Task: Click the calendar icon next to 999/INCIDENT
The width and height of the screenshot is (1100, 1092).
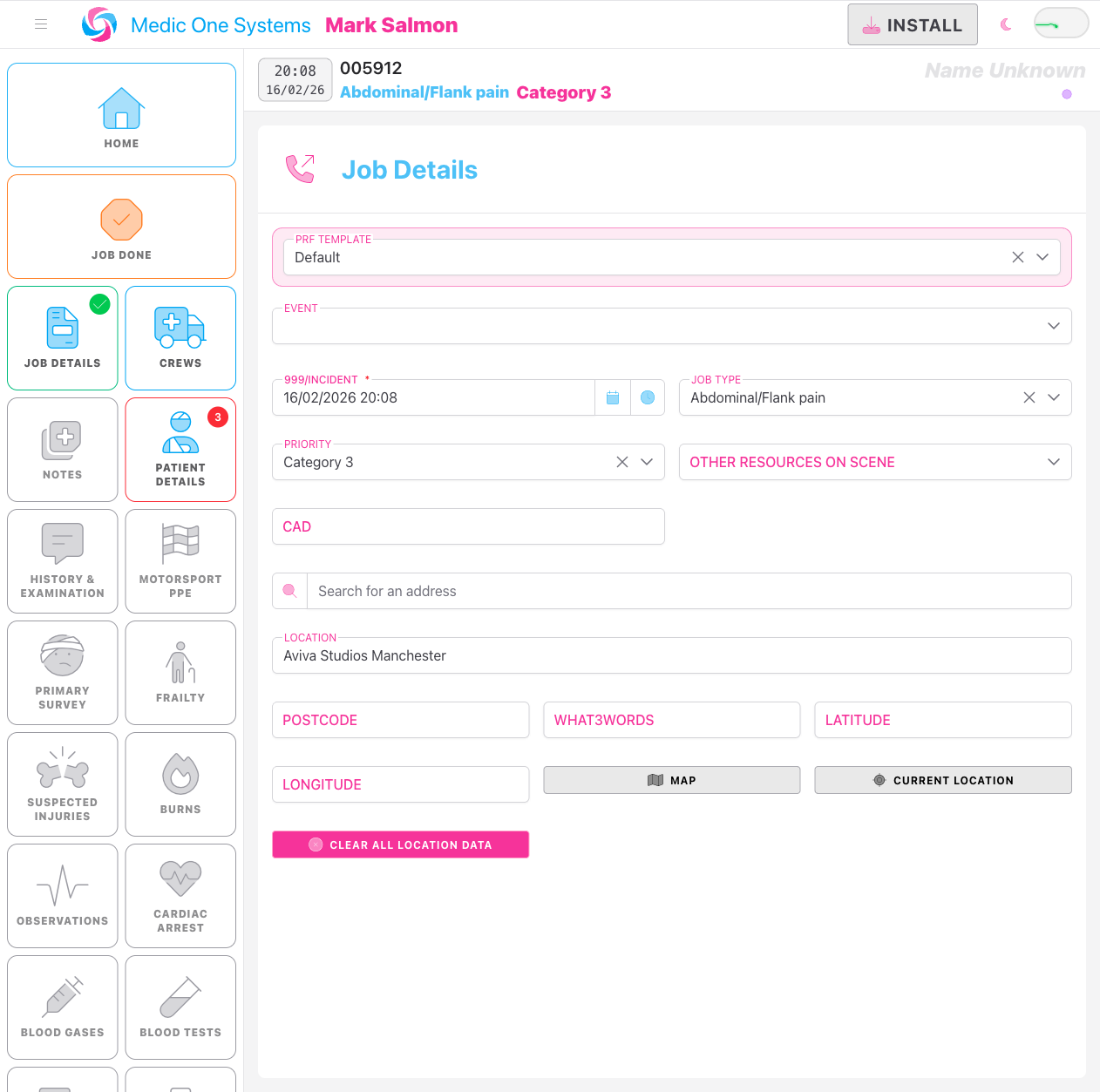Action: [x=613, y=397]
